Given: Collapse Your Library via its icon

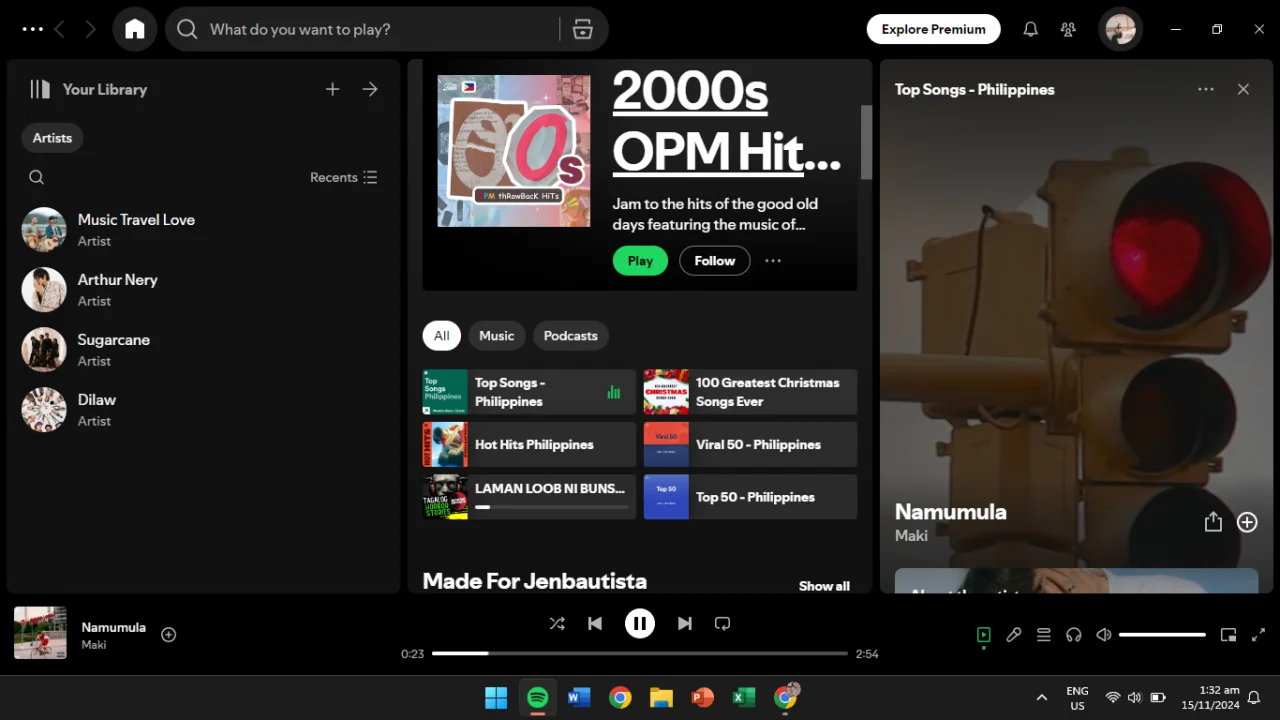Looking at the screenshot, I should (40, 89).
